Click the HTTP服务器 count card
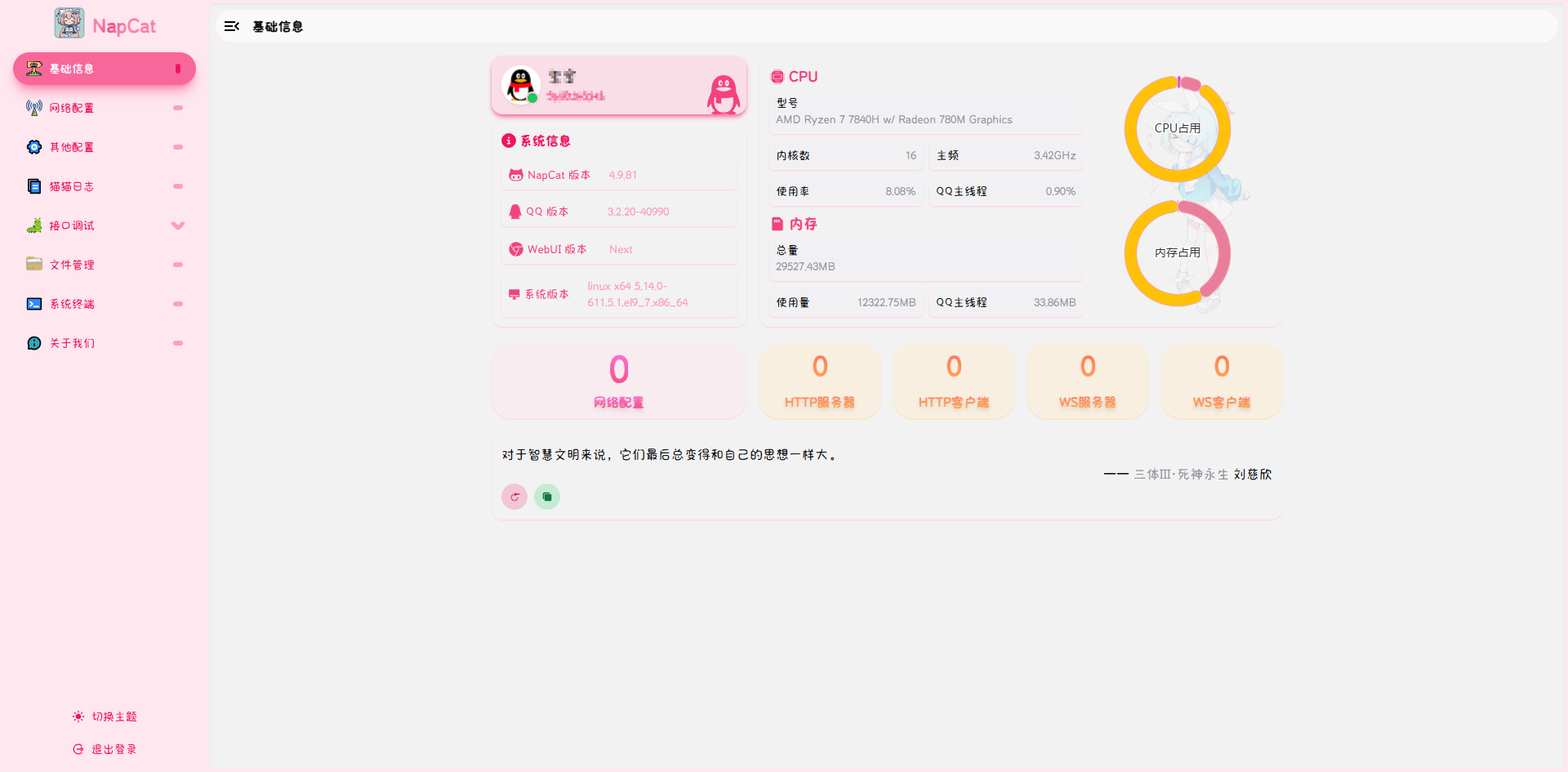This screenshot has height=772, width=1568. (820, 382)
